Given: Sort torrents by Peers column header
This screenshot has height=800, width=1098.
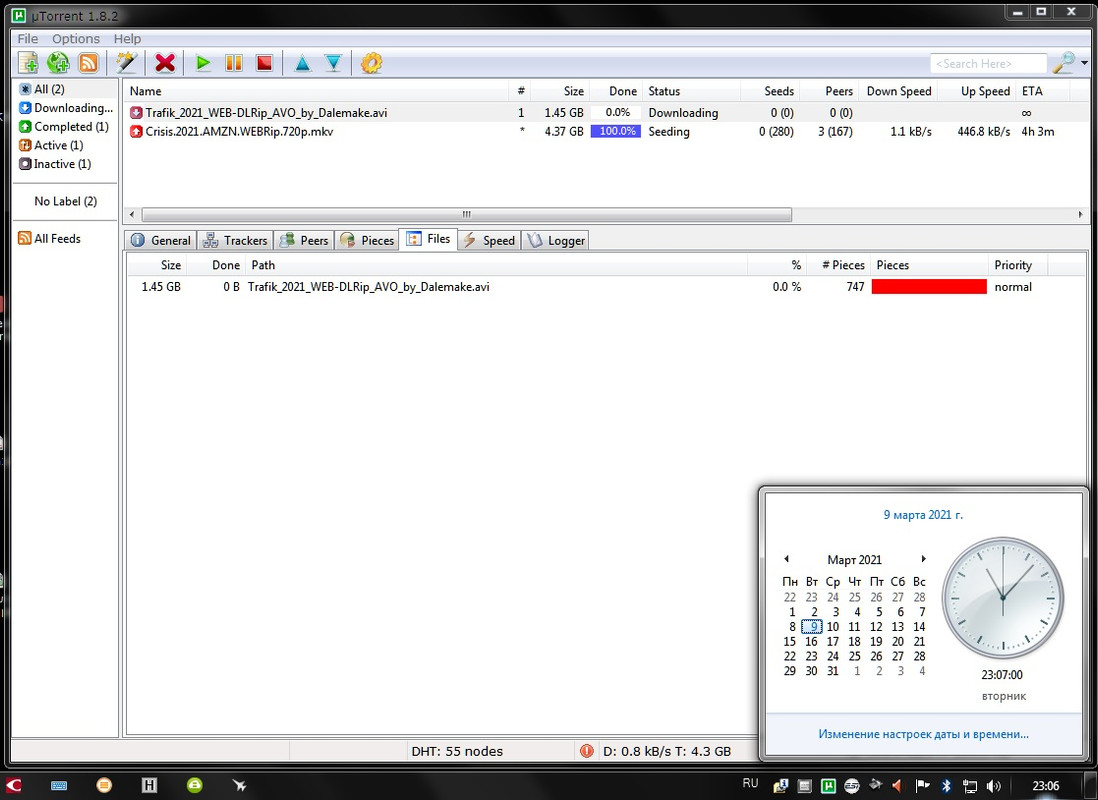Looking at the screenshot, I should tap(830, 91).
